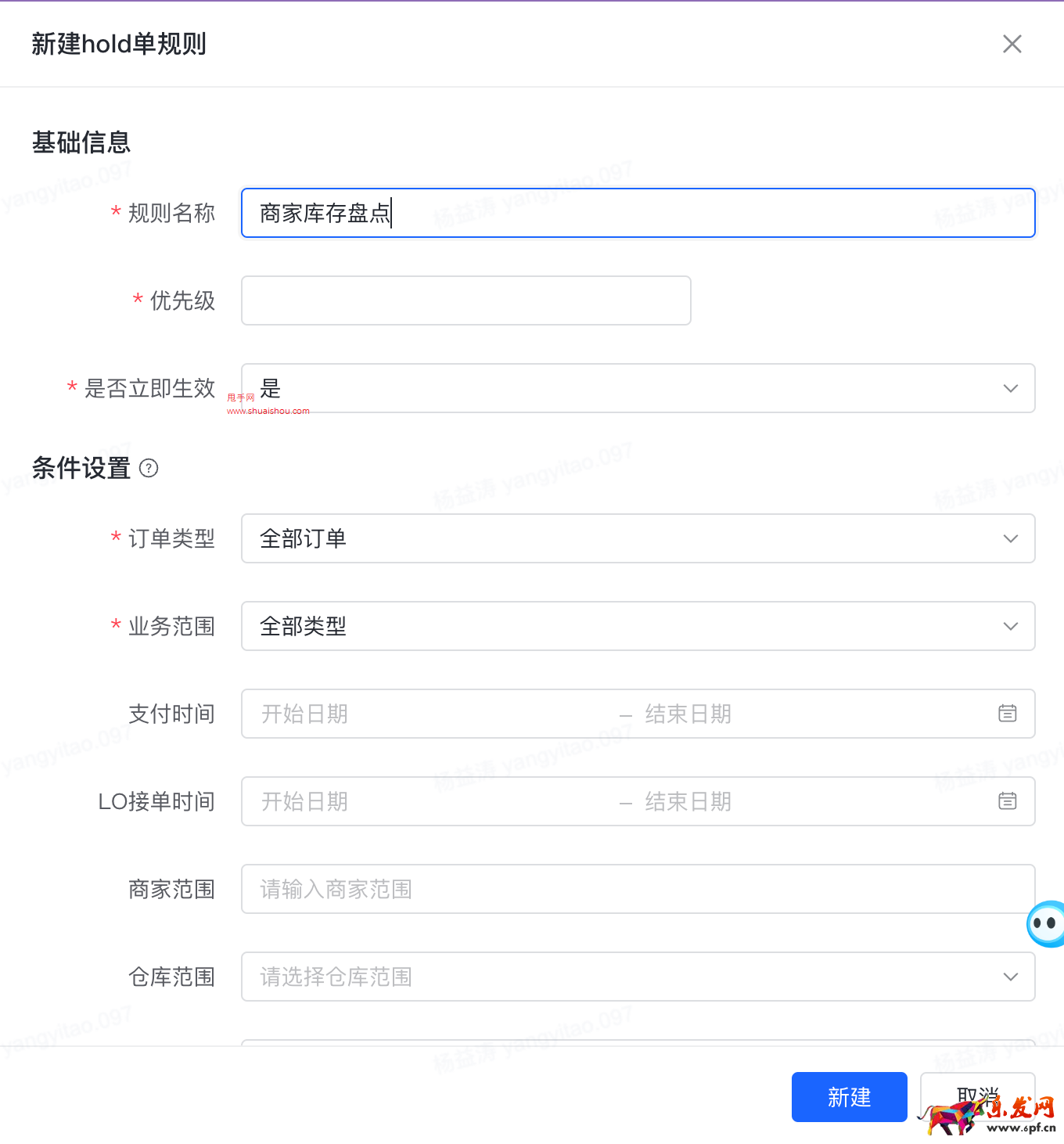Click the 新建 confirm button
Viewport: 1064px width, 1144px height.
point(849,1097)
